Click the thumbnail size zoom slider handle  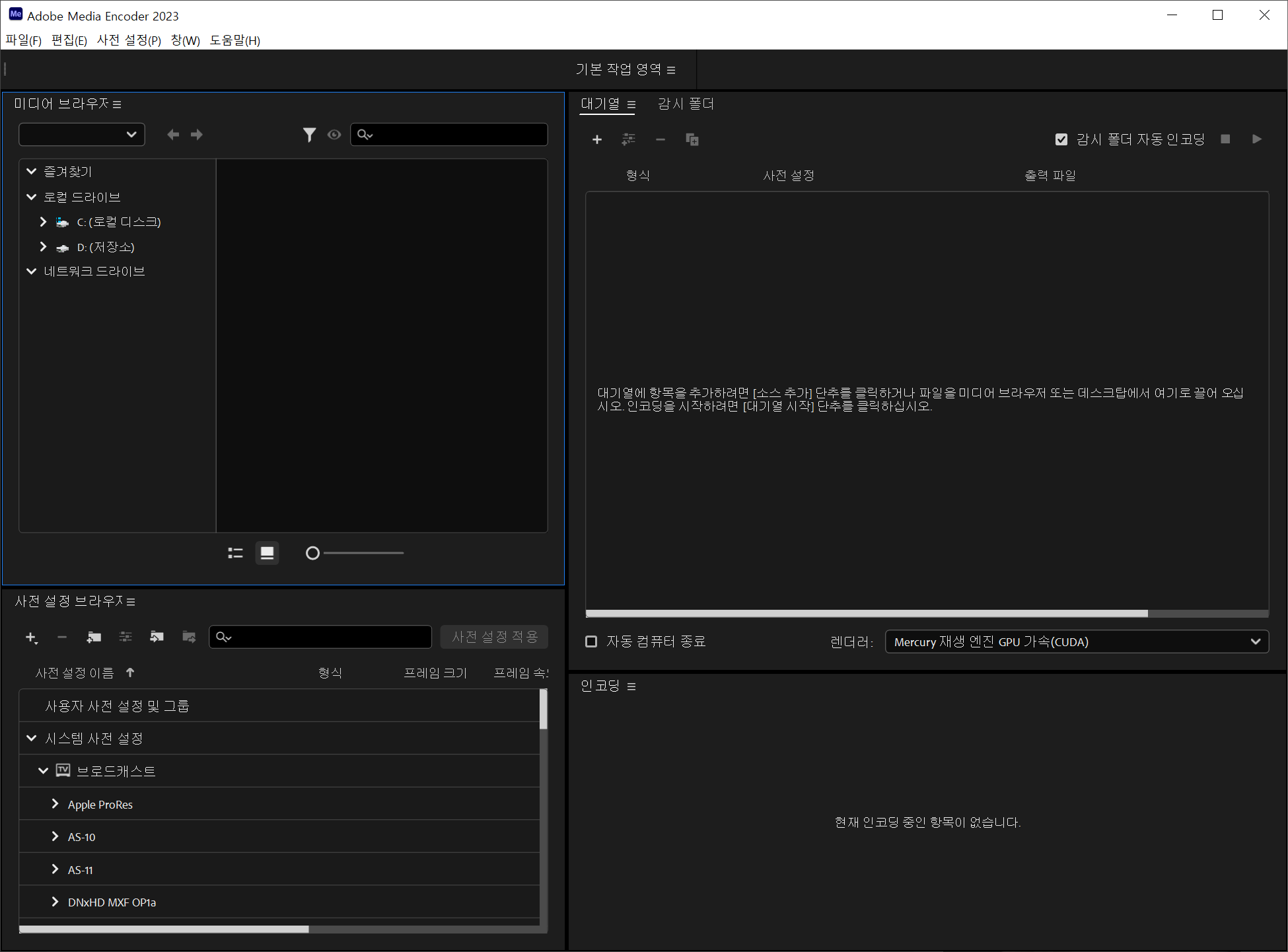[x=312, y=553]
